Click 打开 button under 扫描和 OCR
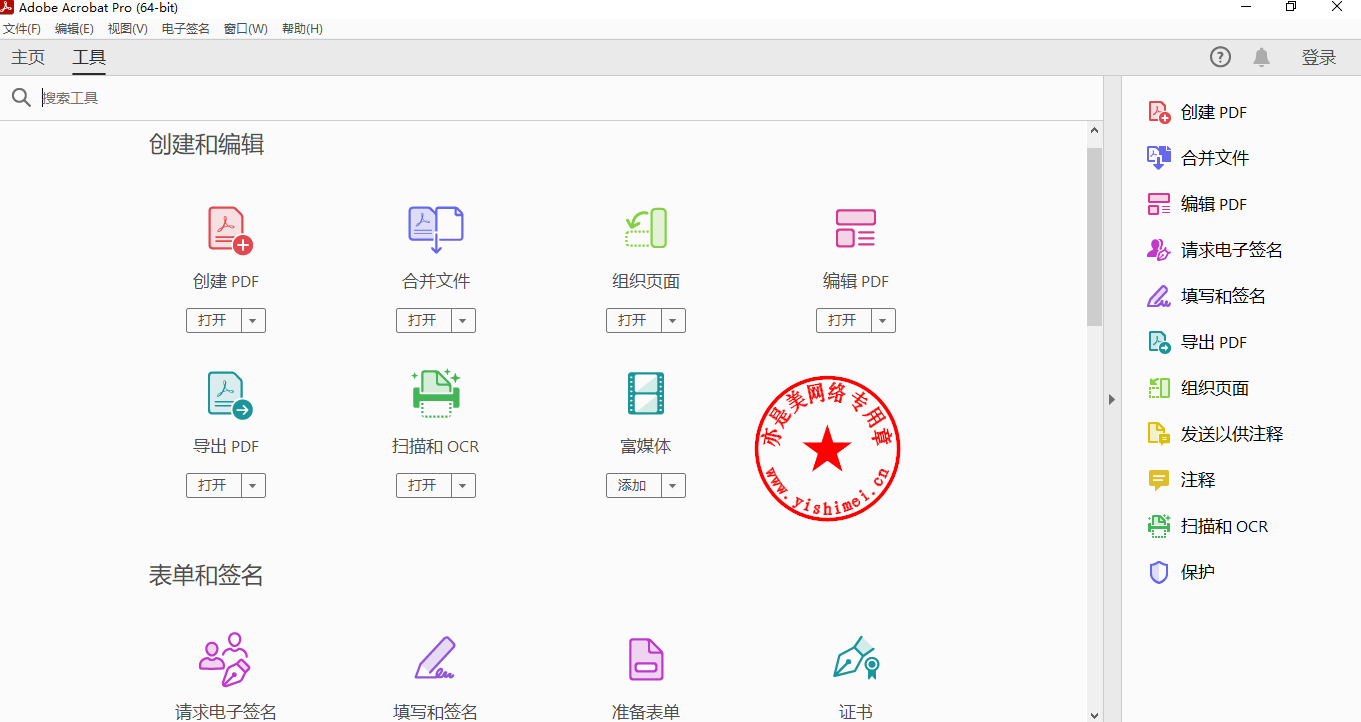Screen dimensions: 1361x722 423,485
